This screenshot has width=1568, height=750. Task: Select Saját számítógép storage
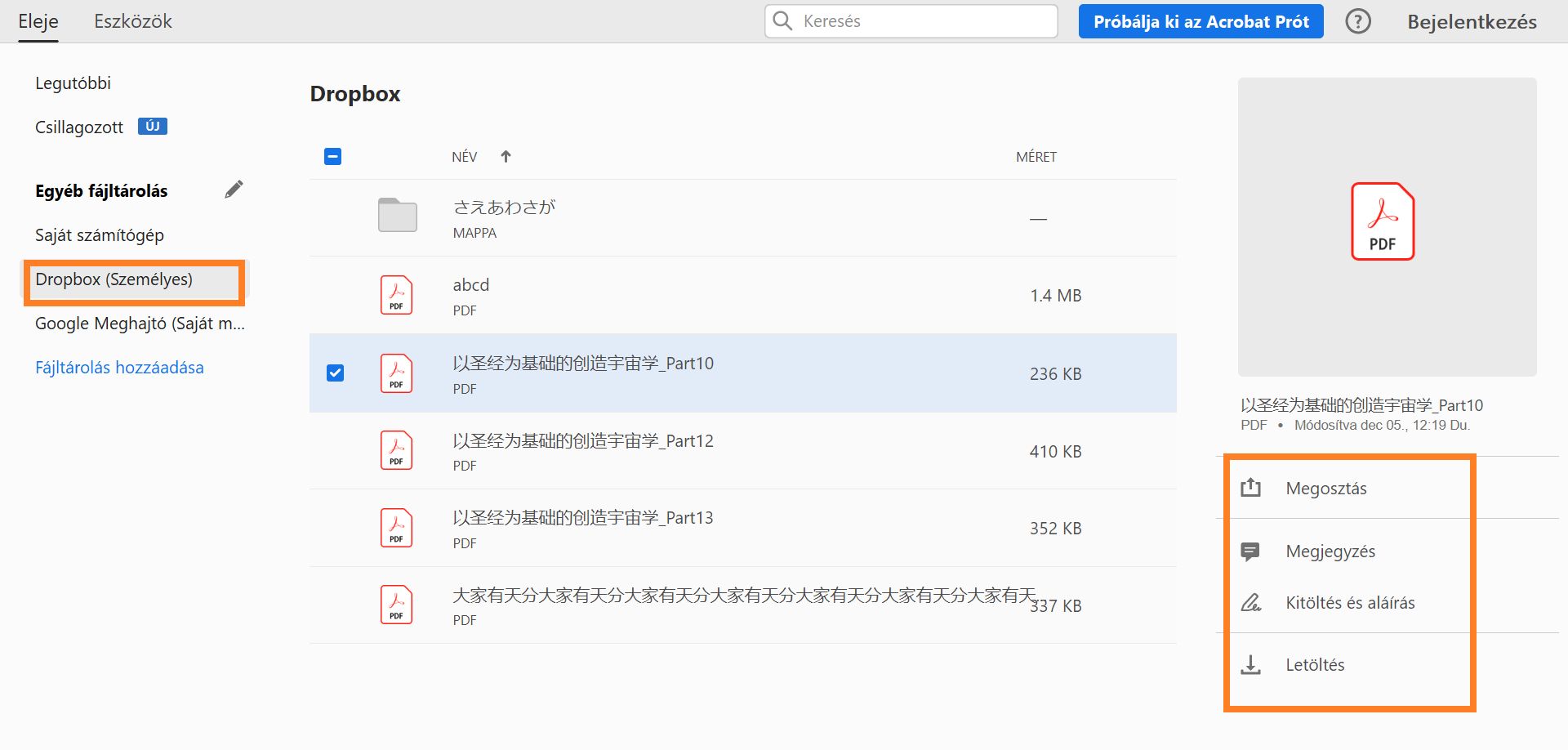(x=100, y=235)
